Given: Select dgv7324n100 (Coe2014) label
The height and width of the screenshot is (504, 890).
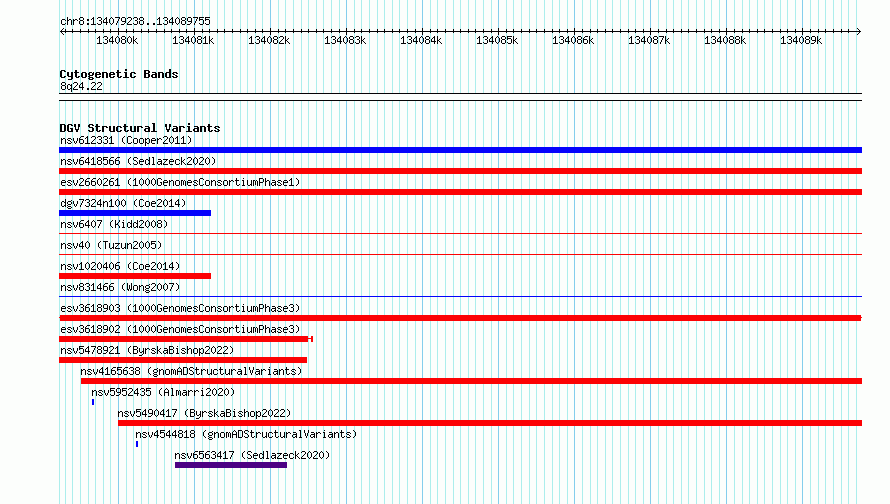Looking at the screenshot, I should 123,203.
